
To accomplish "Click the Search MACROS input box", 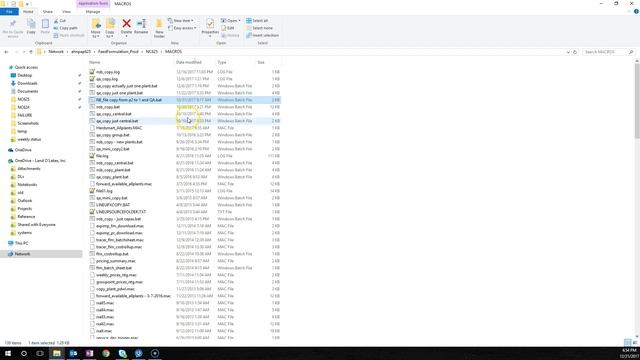I will (x=605, y=52).
